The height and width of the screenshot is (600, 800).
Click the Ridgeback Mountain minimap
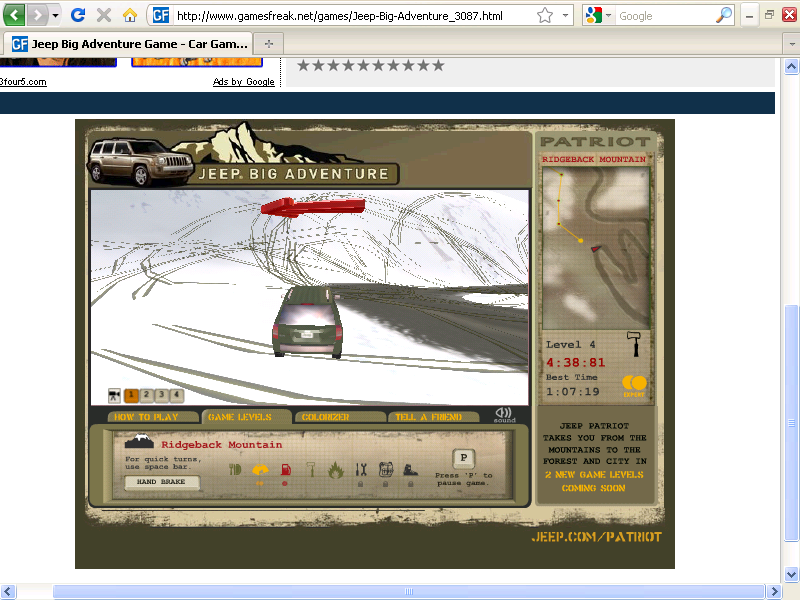click(596, 247)
